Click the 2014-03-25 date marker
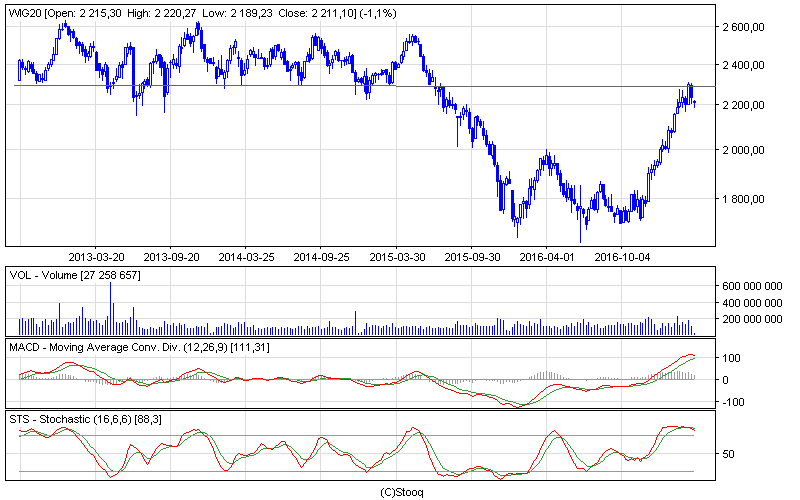Image resolution: width=800 pixels, height=500 pixels. click(246, 257)
